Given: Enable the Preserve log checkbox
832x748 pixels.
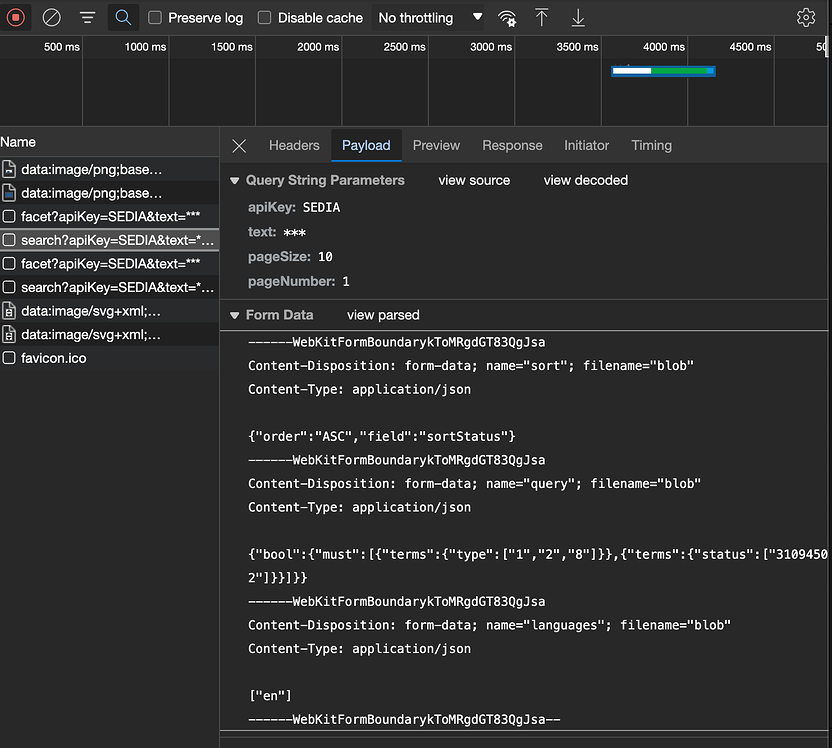Looking at the screenshot, I should pyautogui.click(x=155, y=17).
